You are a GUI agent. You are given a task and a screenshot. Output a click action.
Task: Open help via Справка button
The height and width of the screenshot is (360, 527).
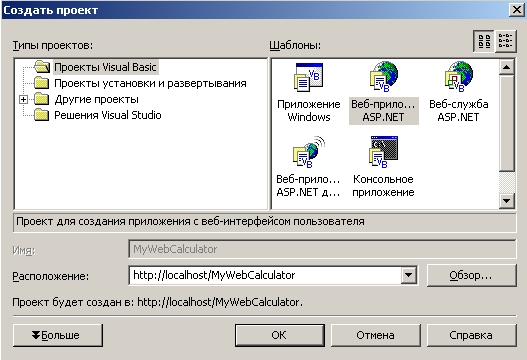471,335
